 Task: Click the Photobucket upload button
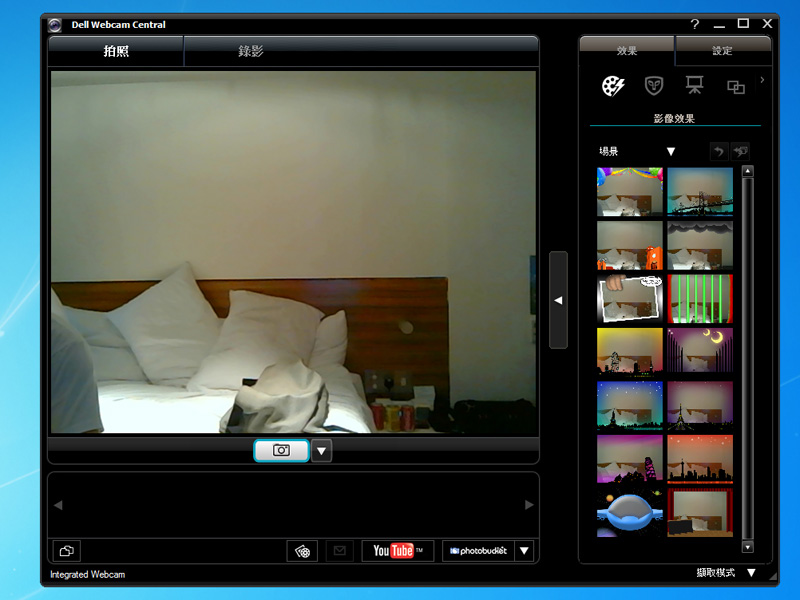[478, 550]
